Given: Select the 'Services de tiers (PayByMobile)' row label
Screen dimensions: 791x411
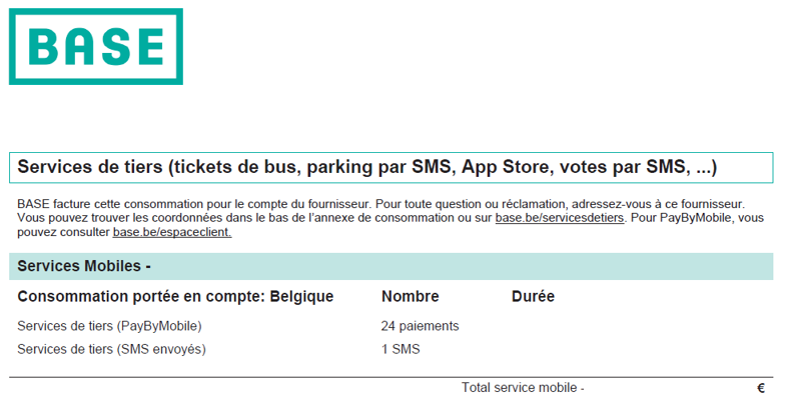Looking at the screenshot, I should pyautogui.click(x=110, y=326).
